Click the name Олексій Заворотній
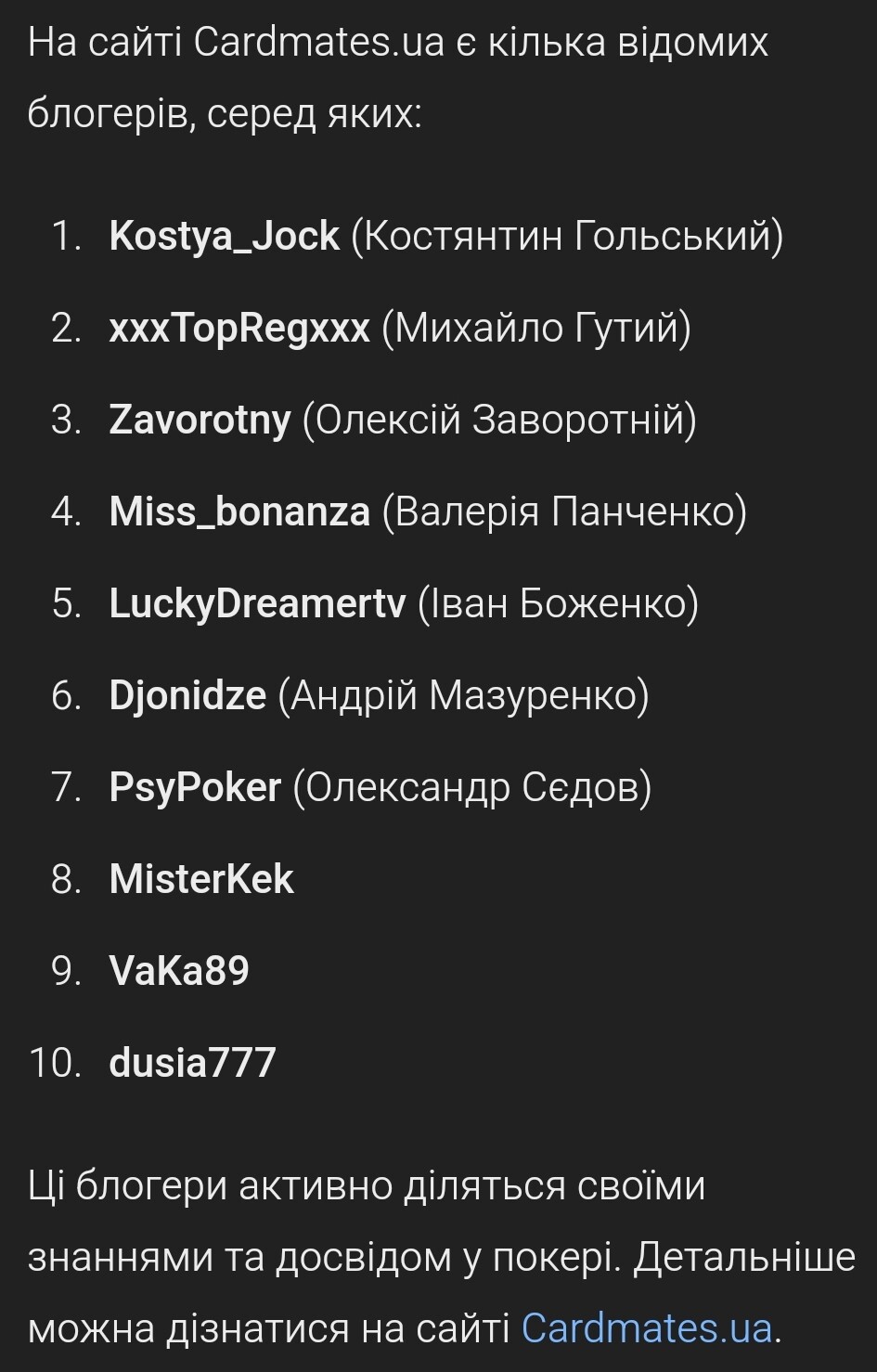 point(499,420)
